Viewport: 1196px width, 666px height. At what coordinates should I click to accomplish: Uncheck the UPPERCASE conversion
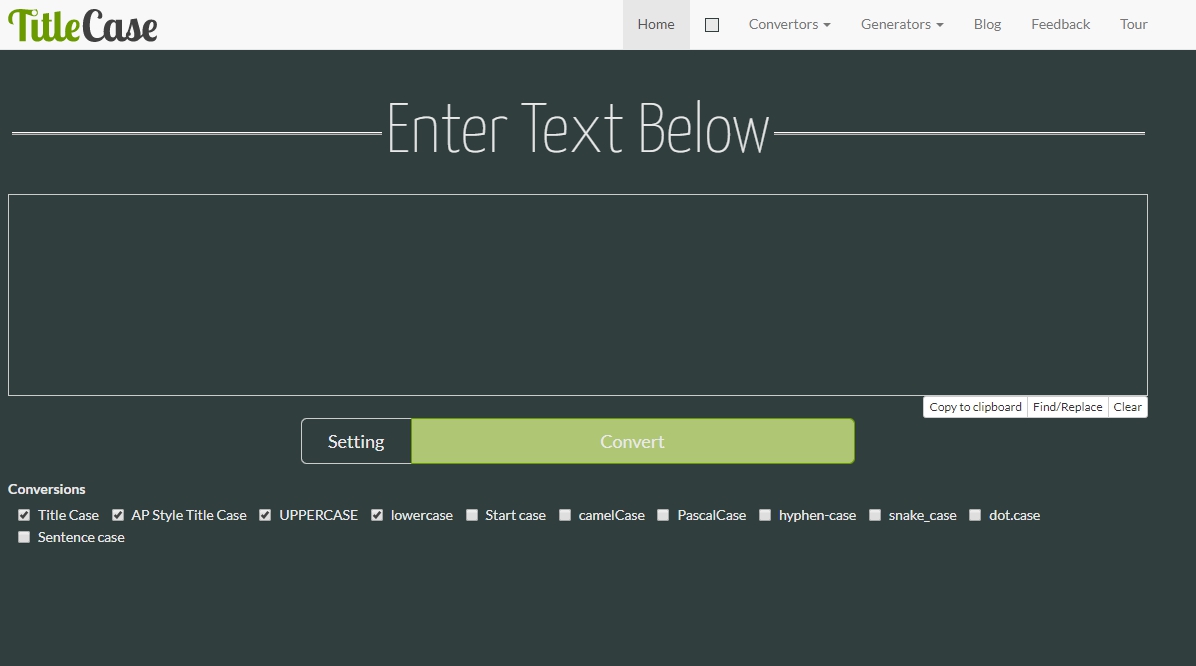[265, 515]
